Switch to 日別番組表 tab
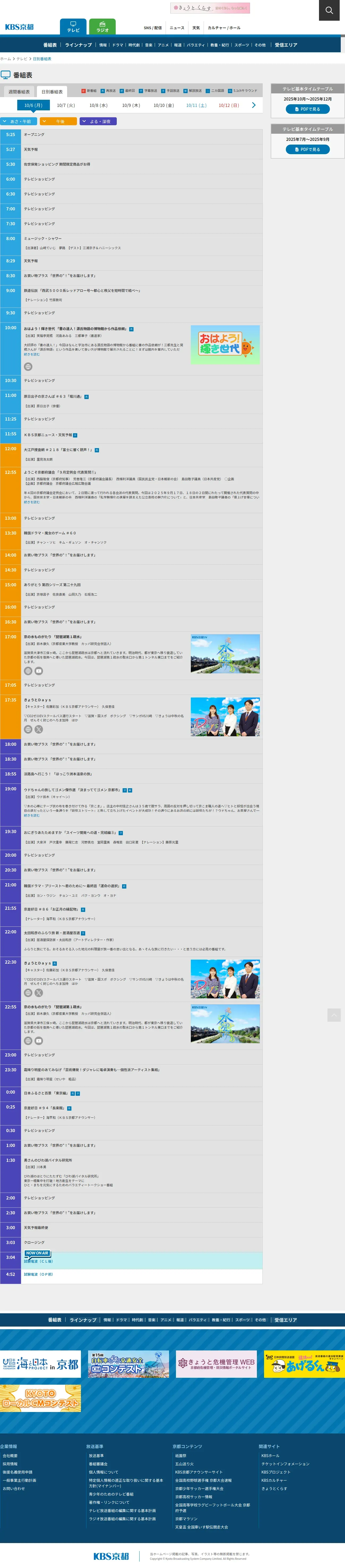 tap(52, 91)
